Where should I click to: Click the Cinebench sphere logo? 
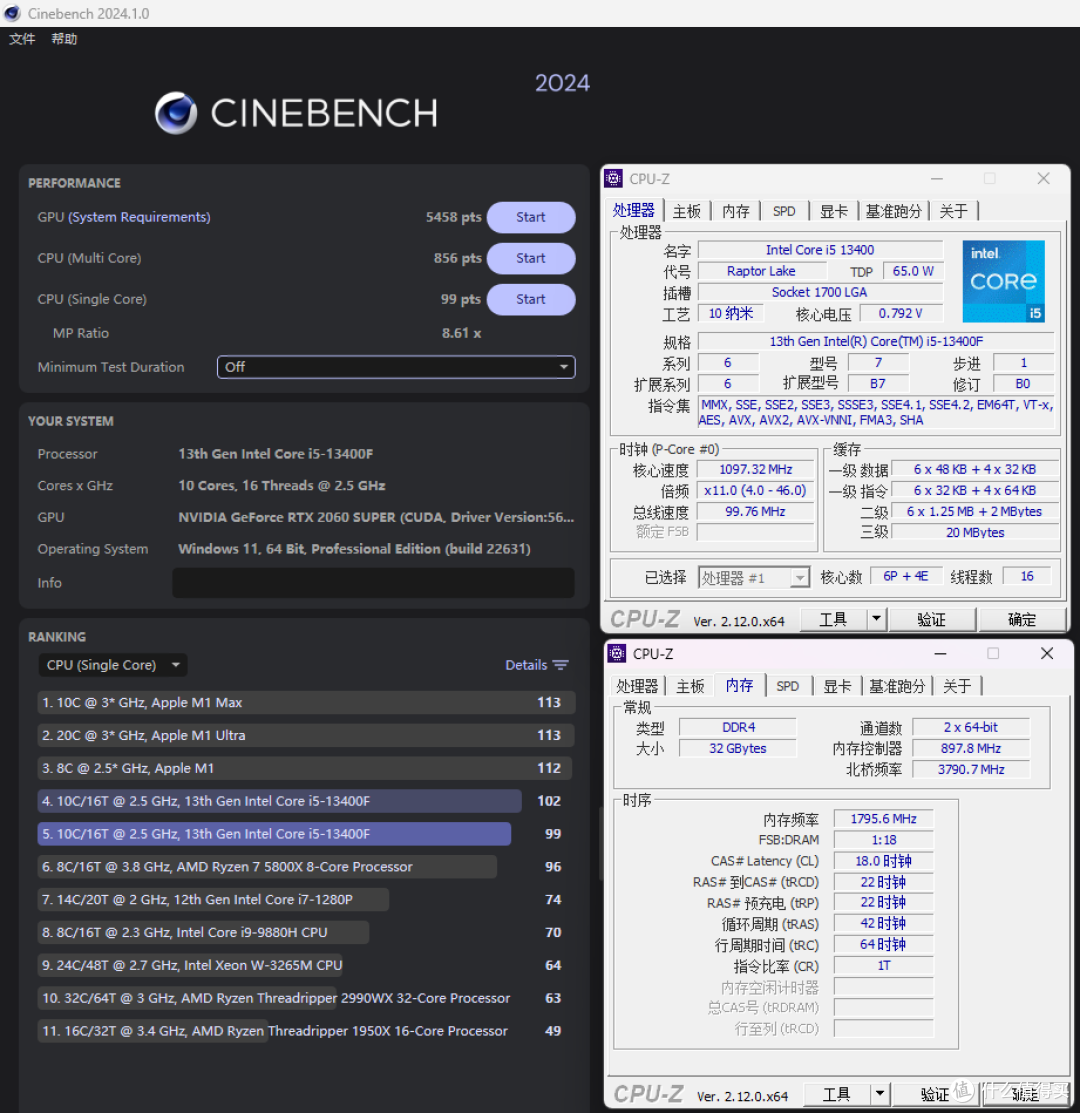(x=176, y=113)
